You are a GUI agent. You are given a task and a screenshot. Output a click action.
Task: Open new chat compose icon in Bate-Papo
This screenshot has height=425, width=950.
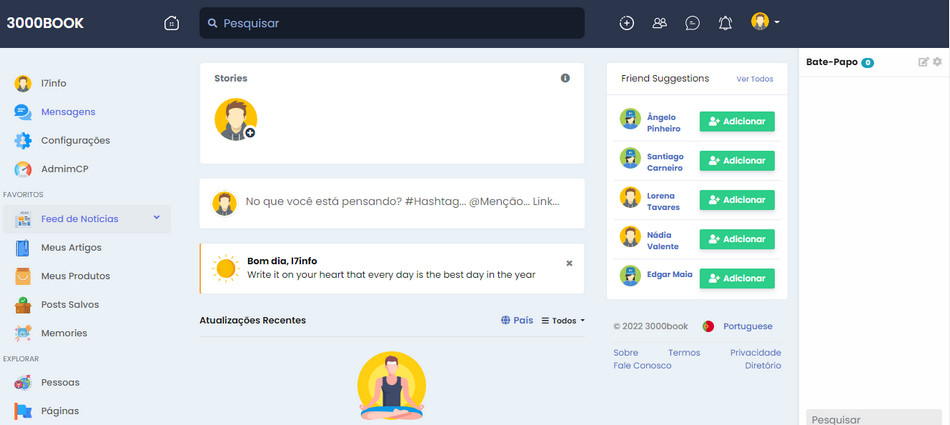point(923,62)
